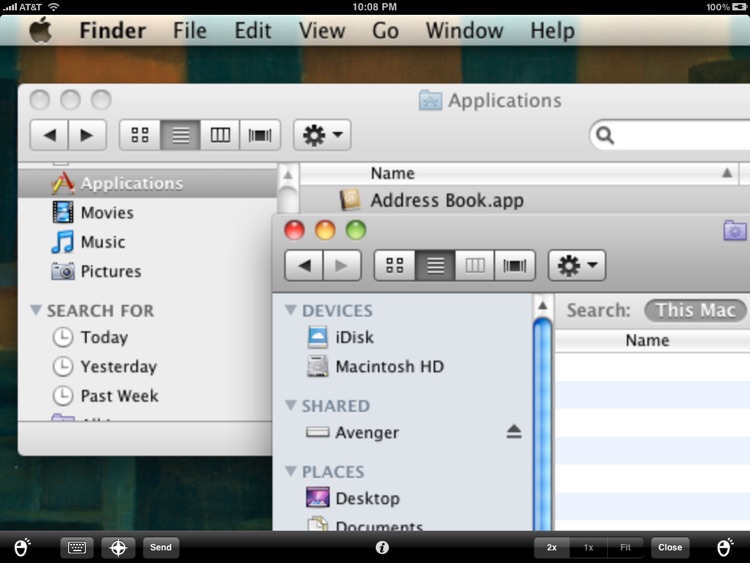Collapse the SEARCH FOR section
Viewport: 750px width, 563px height.
37,311
